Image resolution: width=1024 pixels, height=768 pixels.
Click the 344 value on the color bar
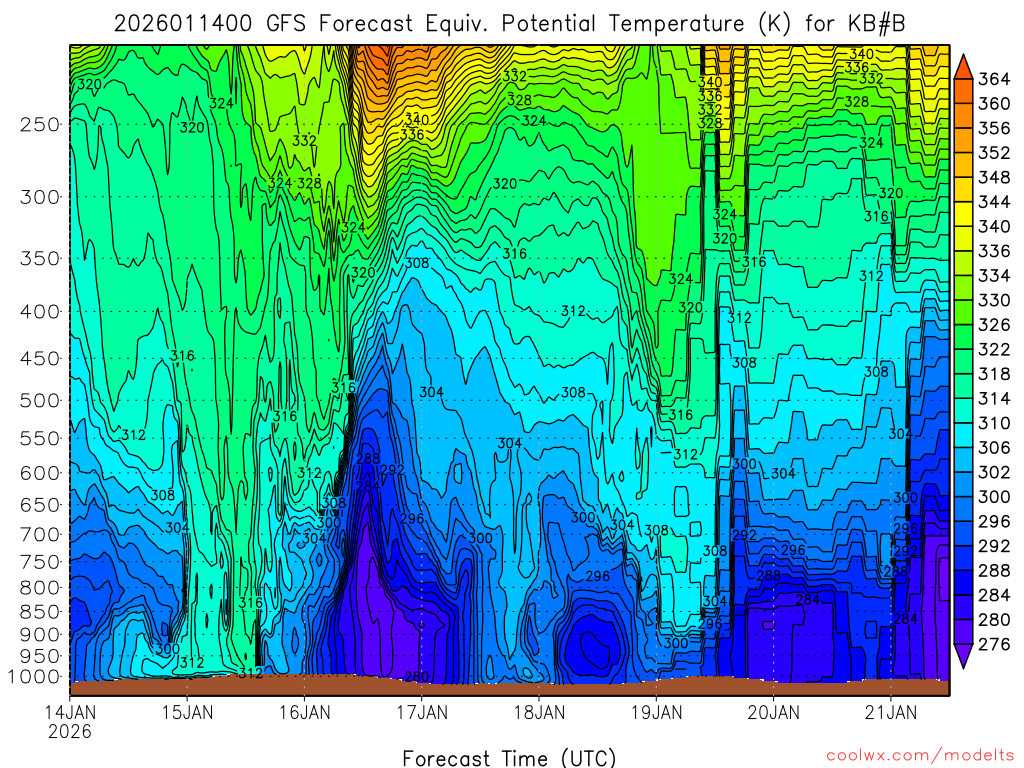click(x=994, y=202)
